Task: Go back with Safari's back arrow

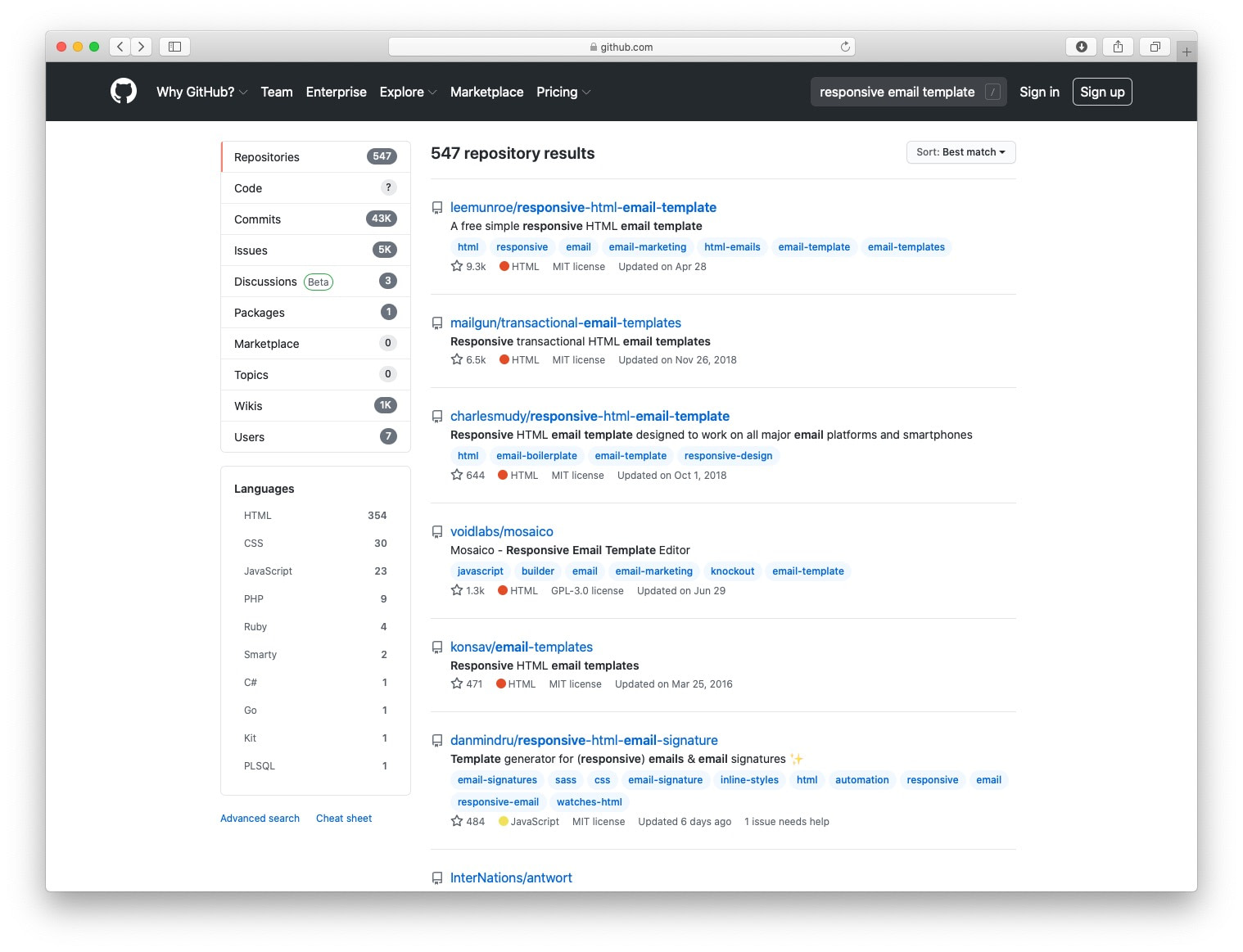Action: pyautogui.click(x=120, y=47)
